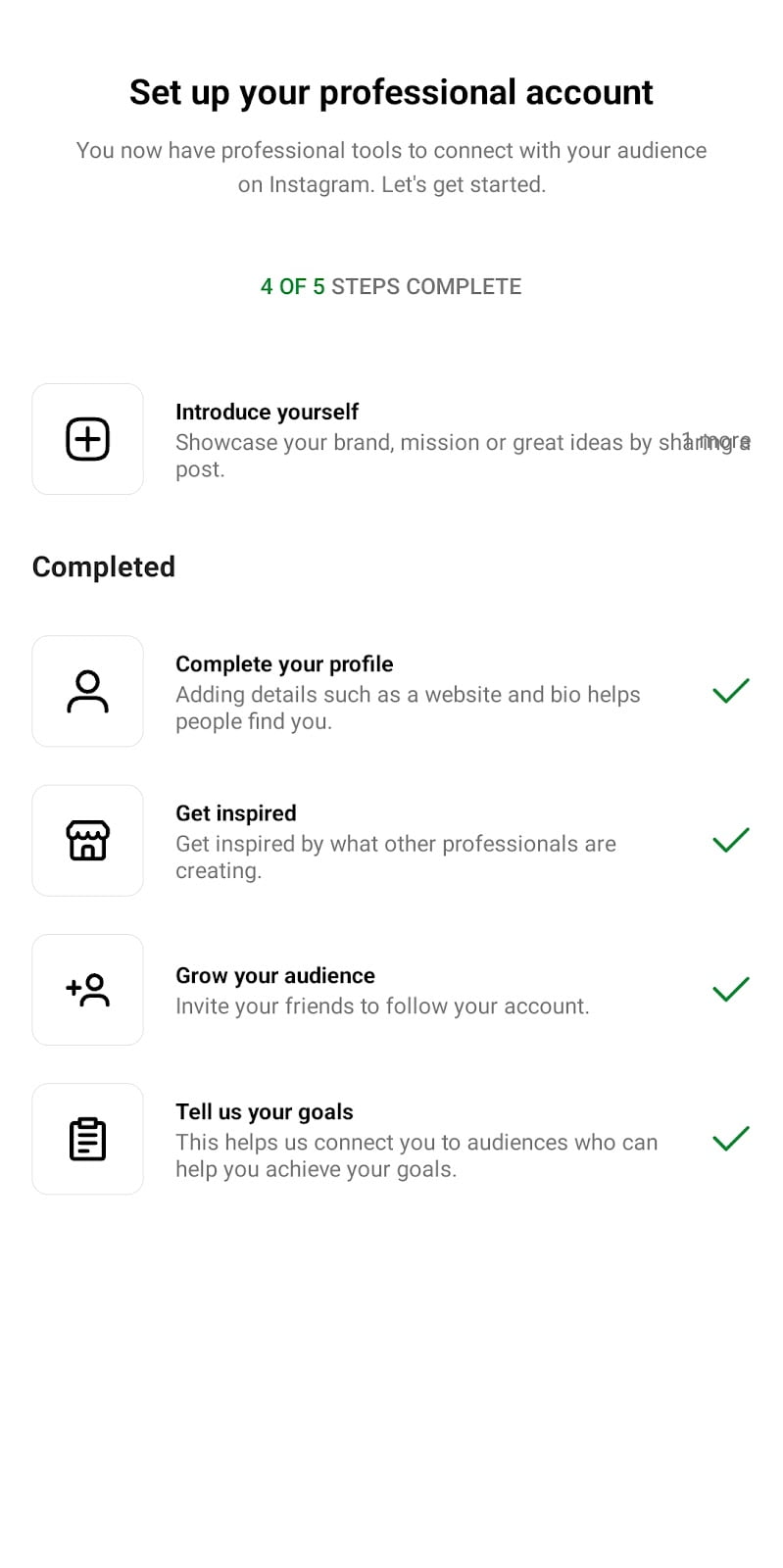Click the green checkmark beside Get inspired
The image size is (783, 1568).
pos(730,841)
